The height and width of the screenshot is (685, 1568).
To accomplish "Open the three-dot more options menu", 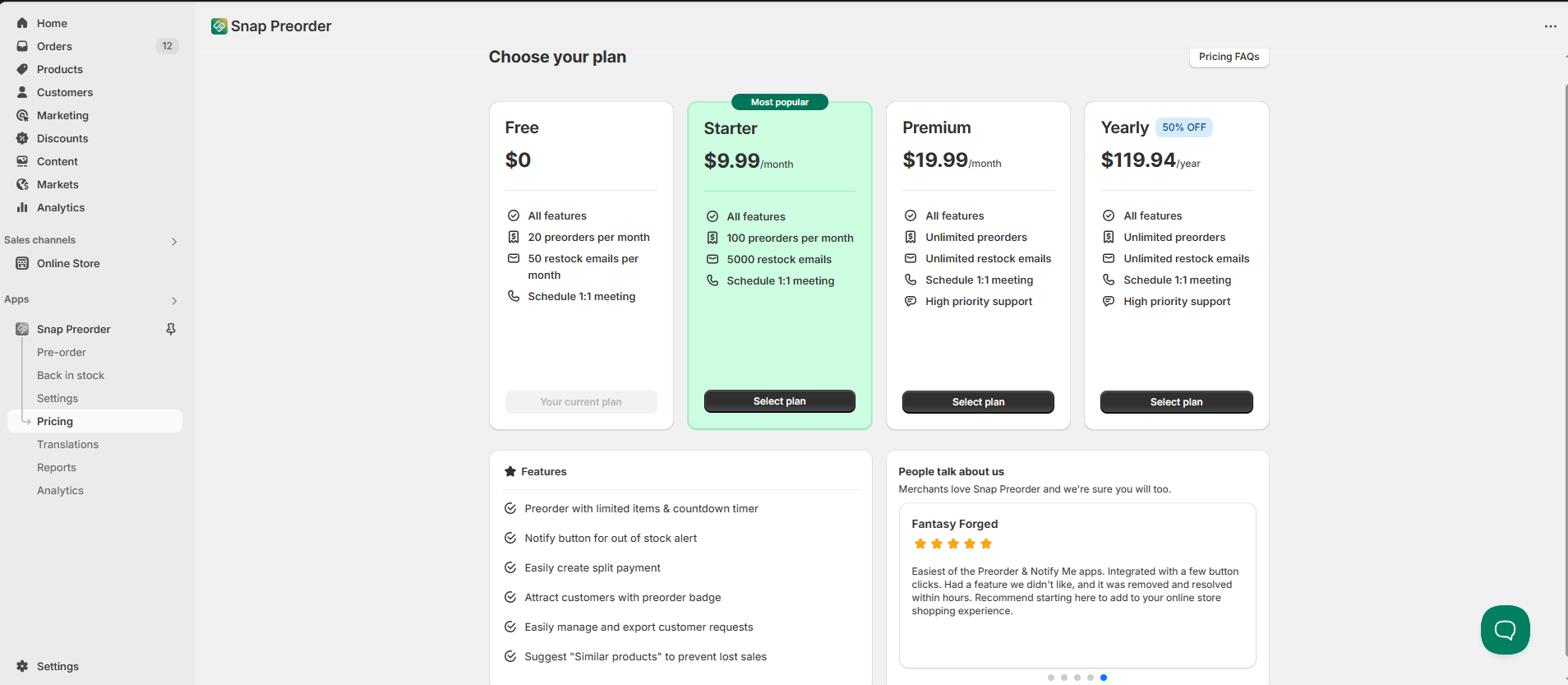I will [1550, 26].
